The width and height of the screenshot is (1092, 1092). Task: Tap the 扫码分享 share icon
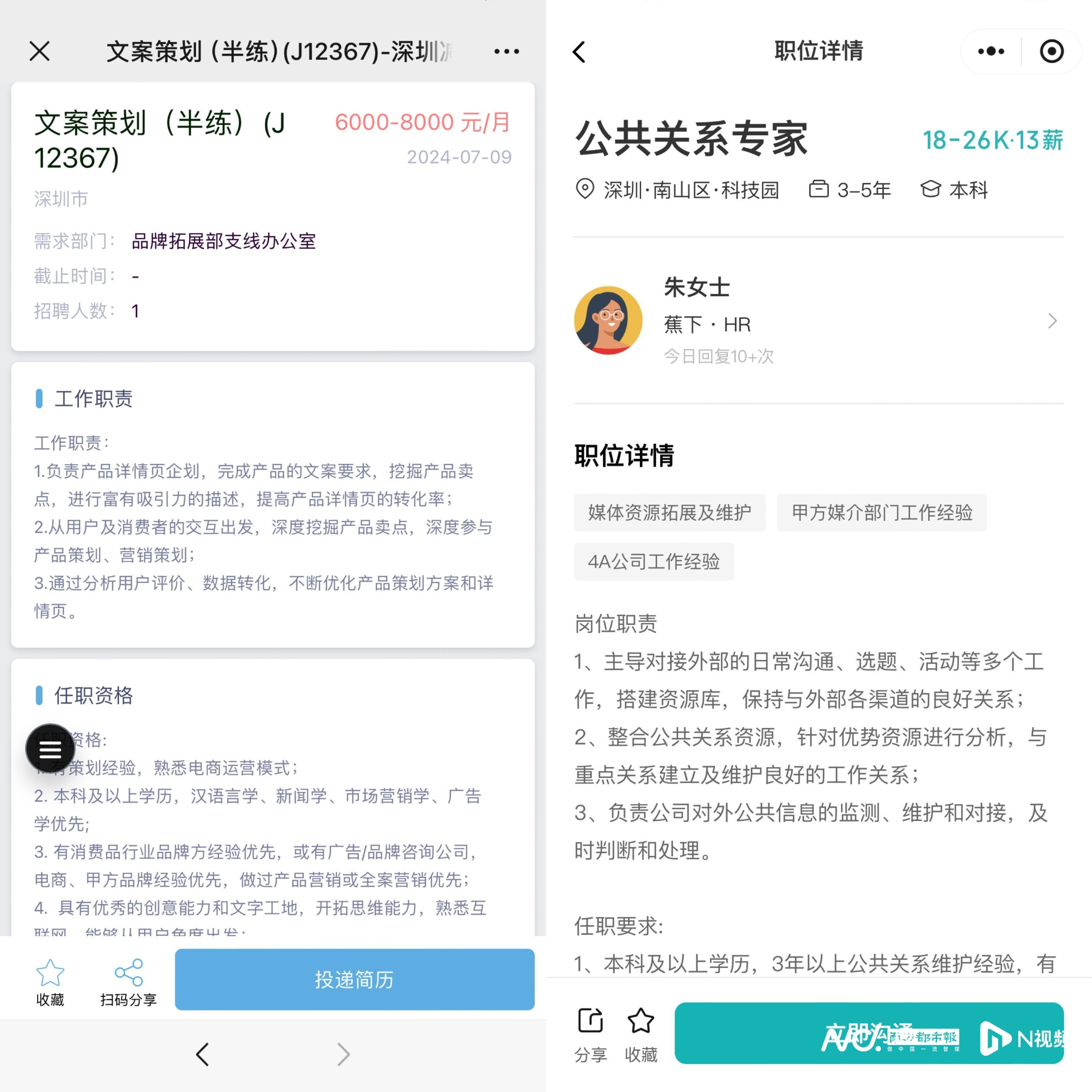(x=128, y=973)
